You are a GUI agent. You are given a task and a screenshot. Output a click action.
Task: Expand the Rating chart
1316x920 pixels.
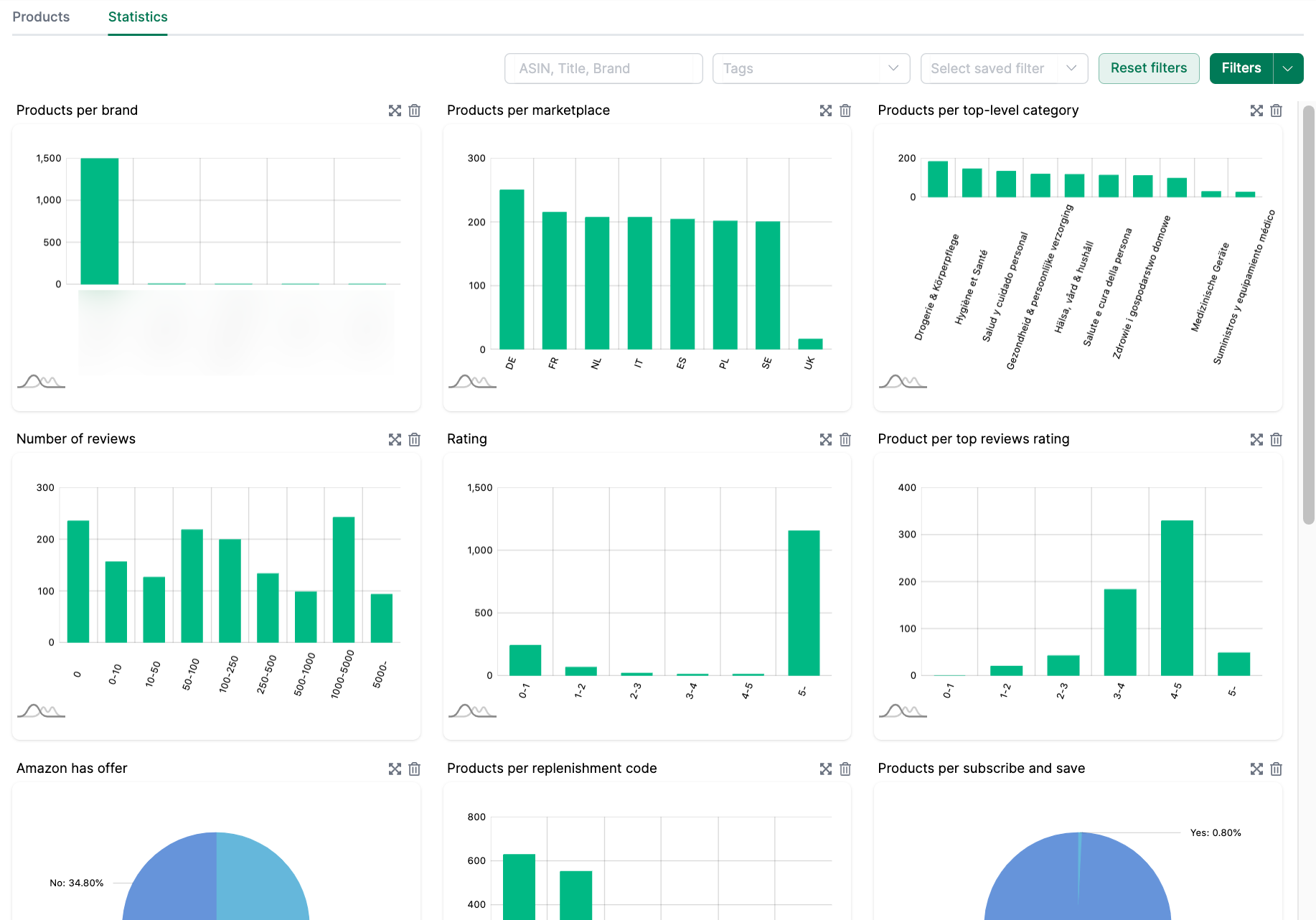(x=826, y=439)
